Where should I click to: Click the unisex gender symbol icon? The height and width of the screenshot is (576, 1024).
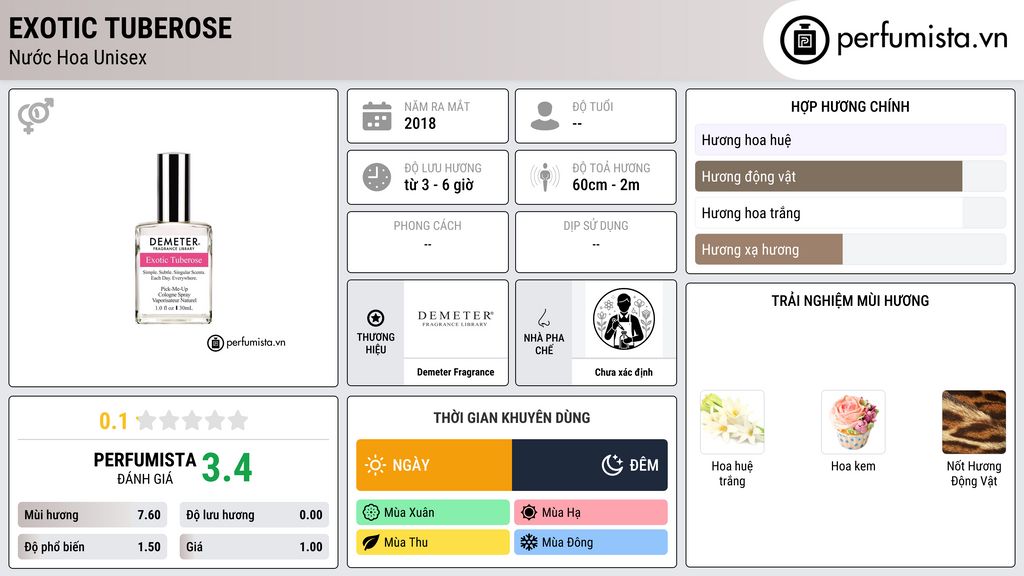click(x=36, y=116)
